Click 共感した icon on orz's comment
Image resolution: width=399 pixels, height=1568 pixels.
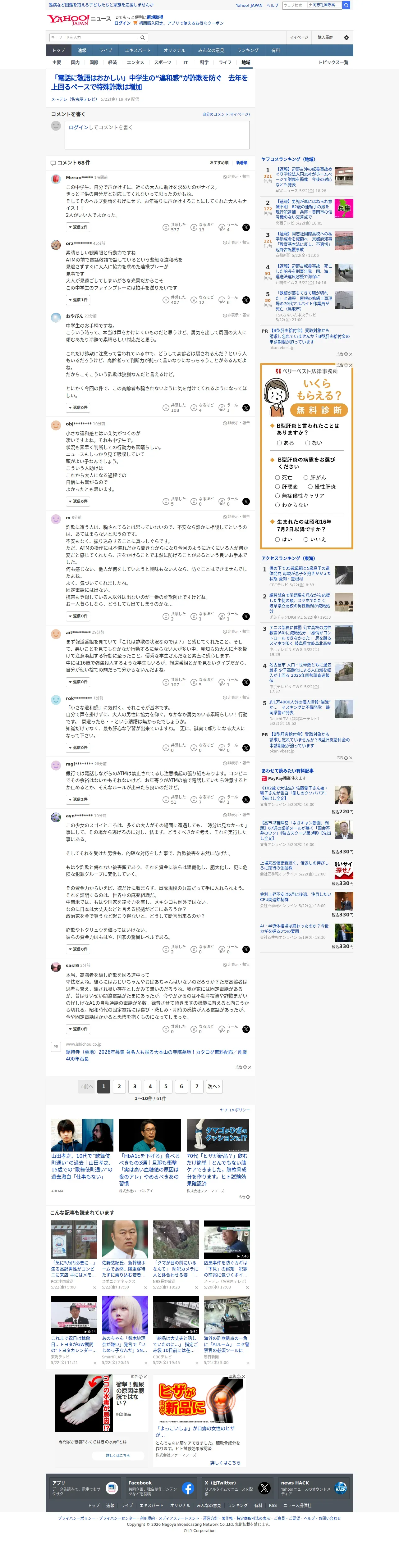(166, 300)
